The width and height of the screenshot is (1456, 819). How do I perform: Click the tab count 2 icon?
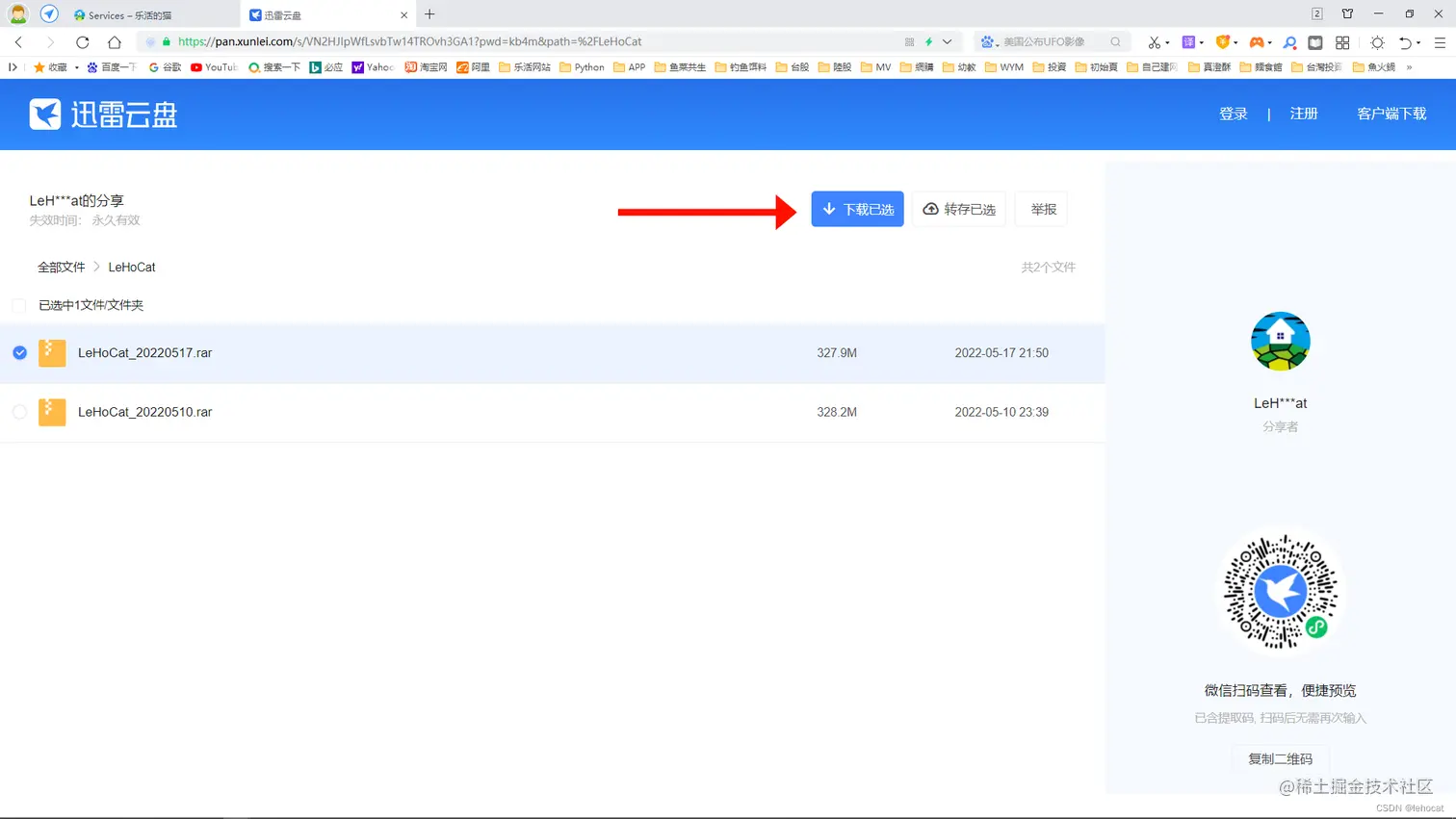coord(1316,13)
